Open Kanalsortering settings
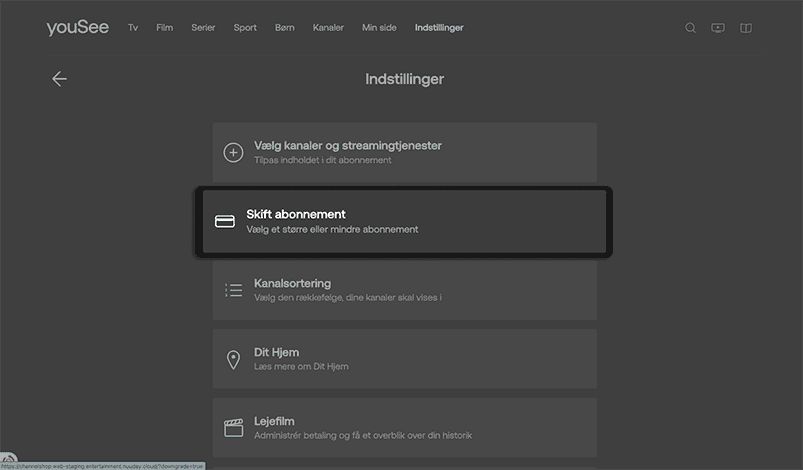 (x=405, y=290)
